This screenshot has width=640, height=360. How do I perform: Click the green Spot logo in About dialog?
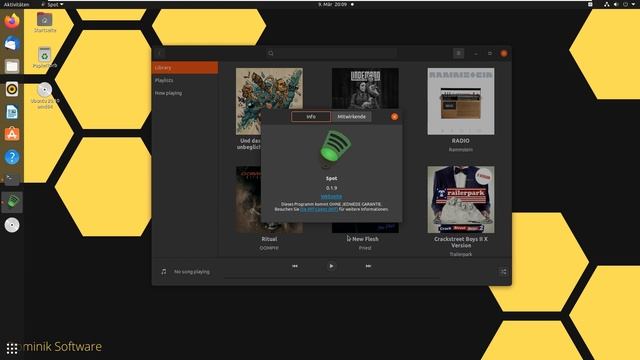tap(335, 149)
